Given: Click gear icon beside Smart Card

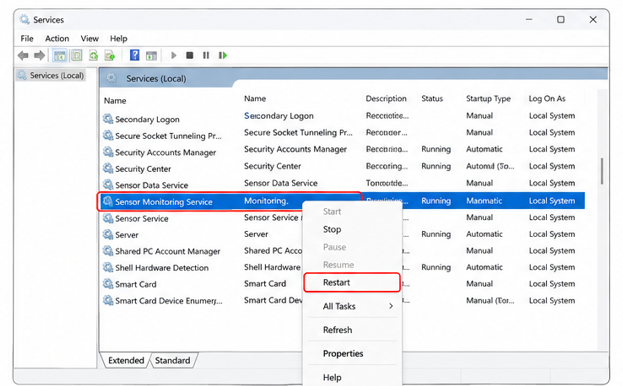Looking at the screenshot, I should 108,284.
